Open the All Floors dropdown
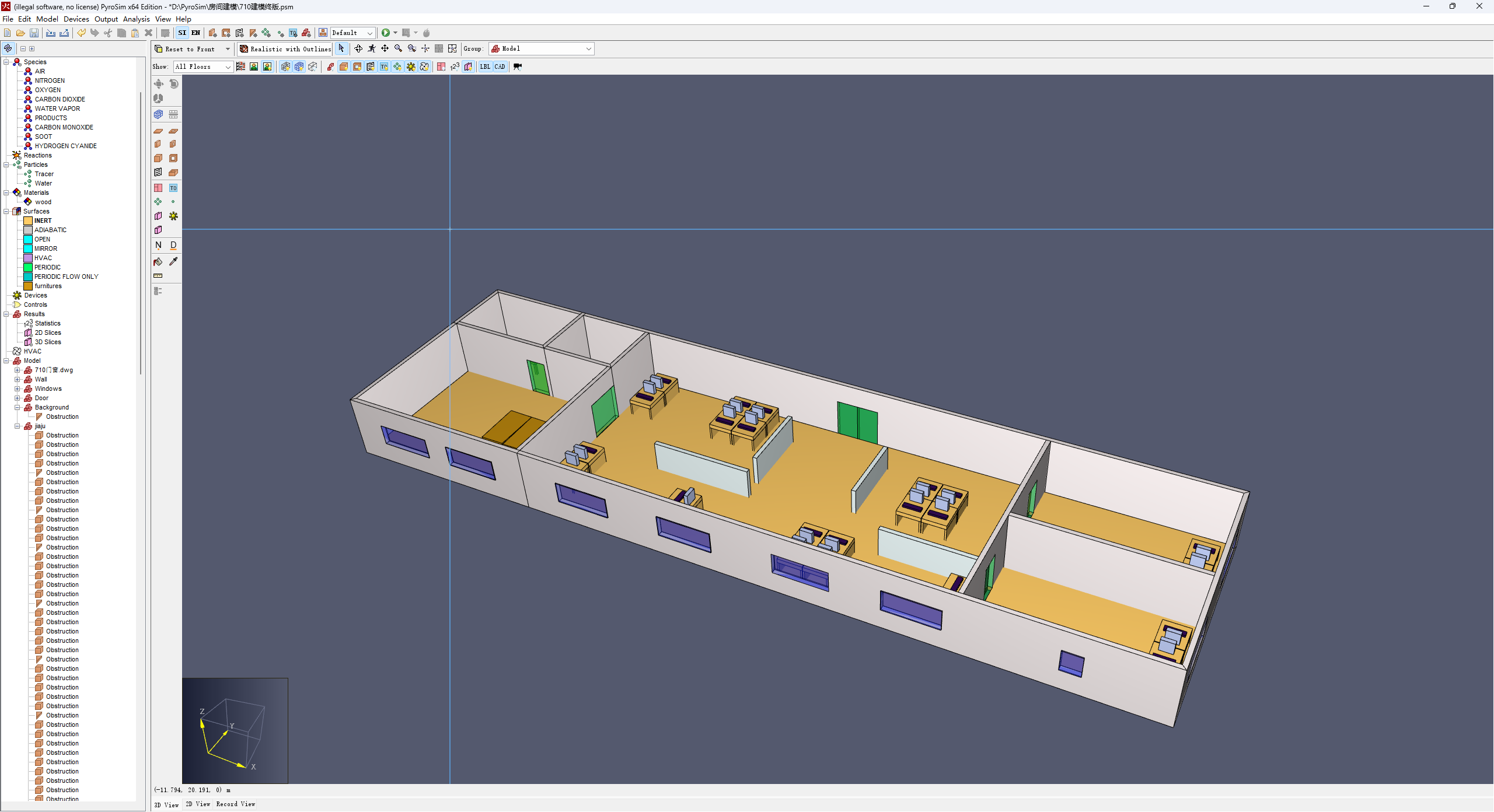This screenshot has width=1494, height=812. pos(204,67)
